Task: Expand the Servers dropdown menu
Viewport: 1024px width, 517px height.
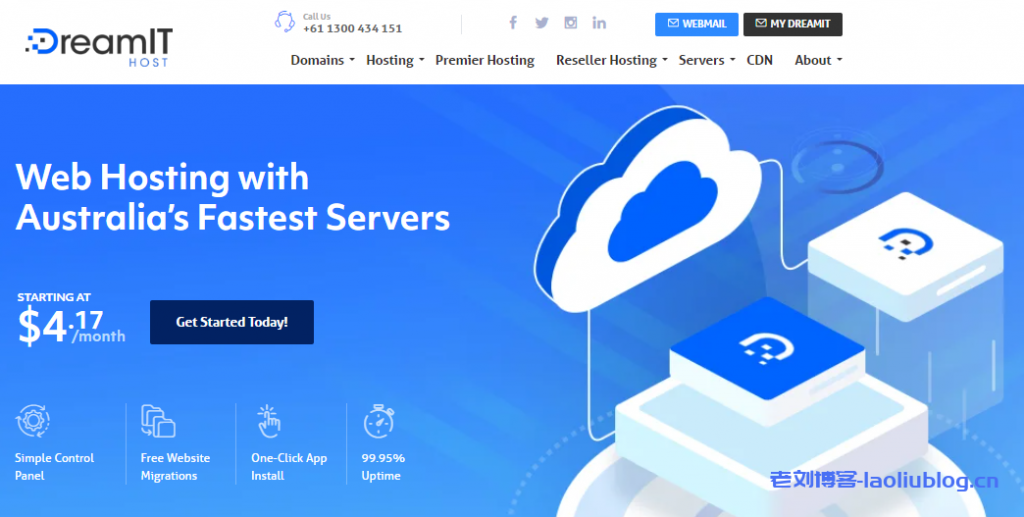Action: coord(707,60)
